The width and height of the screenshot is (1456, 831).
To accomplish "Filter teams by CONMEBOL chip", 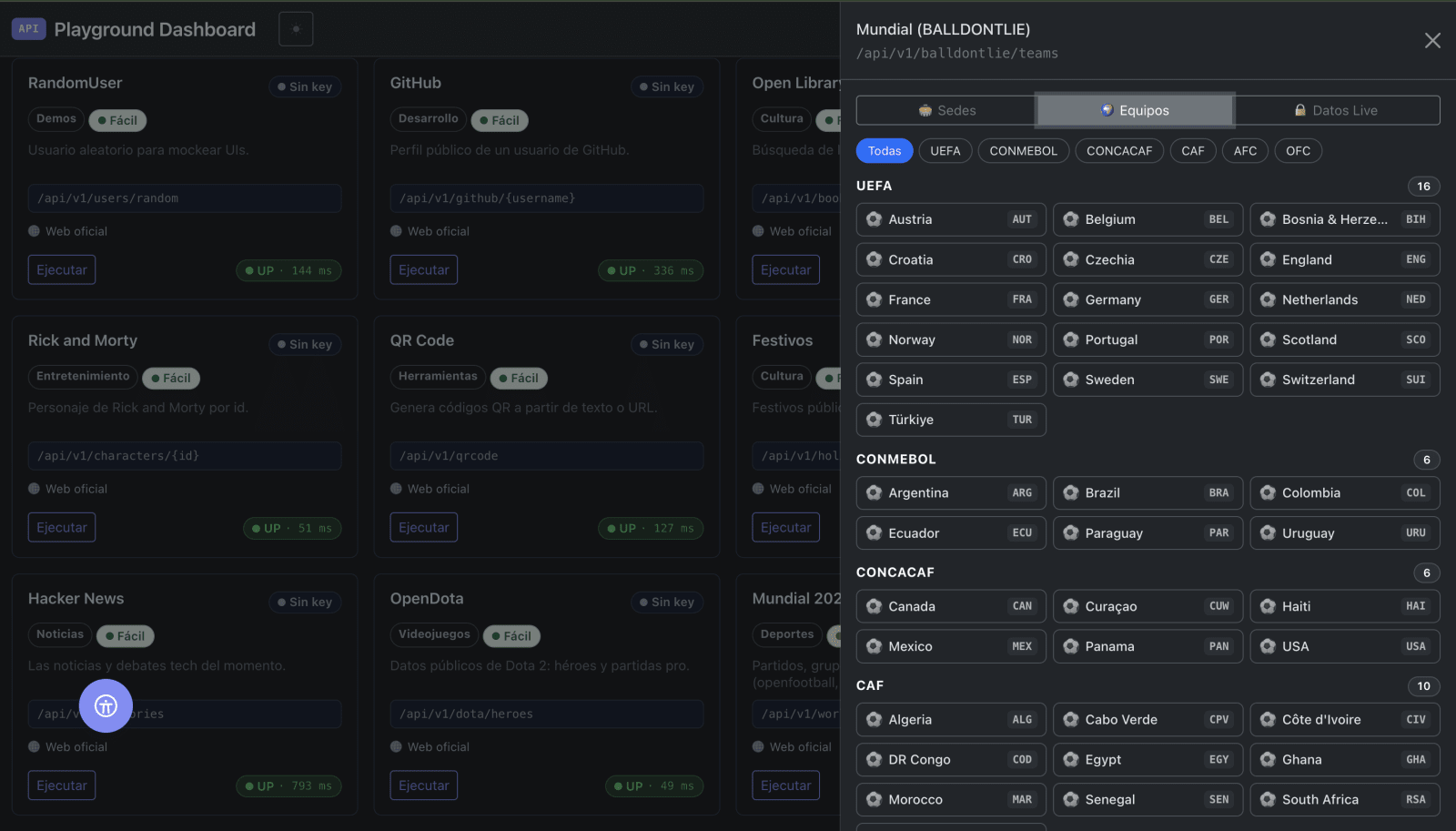I will pos(1024,151).
